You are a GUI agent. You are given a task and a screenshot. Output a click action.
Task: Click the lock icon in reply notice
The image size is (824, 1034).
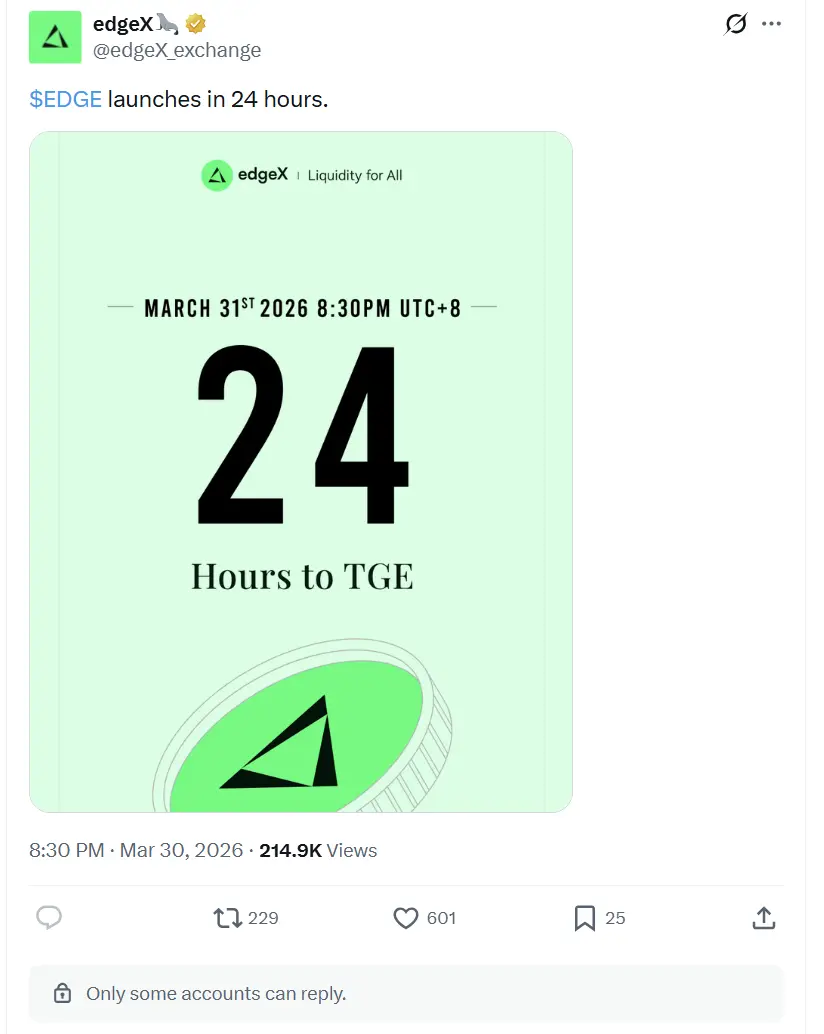[62, 993]
